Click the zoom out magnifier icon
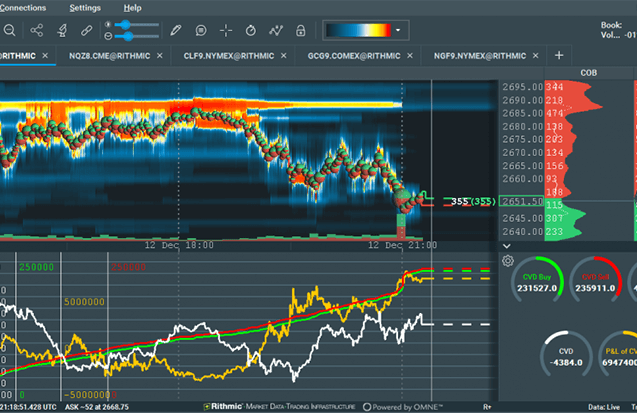The height and width of the screenshot is (413, 637). (x=9, y=30)
